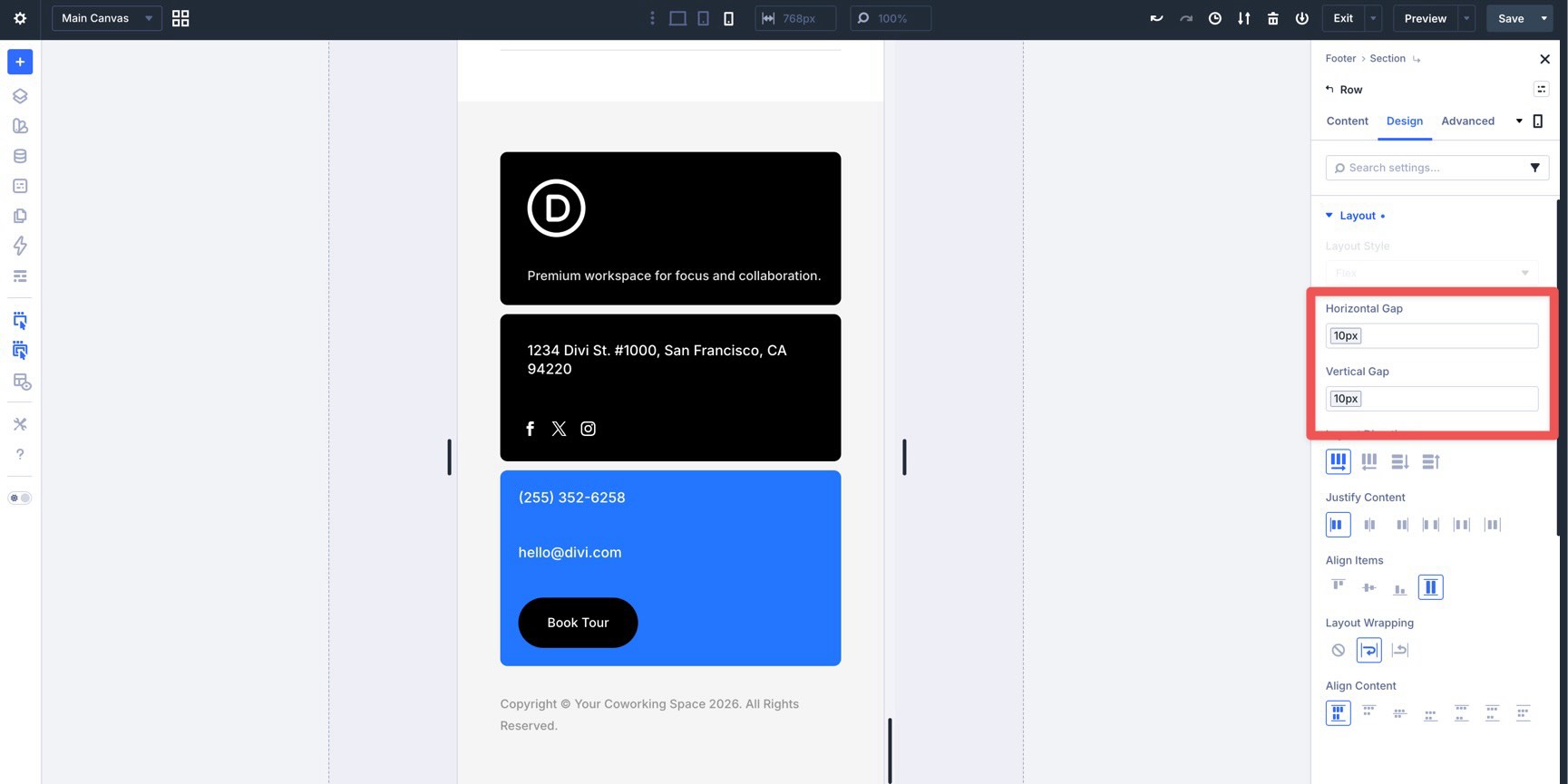
Task: Select column reverse direction with up arrow
Action: (x=1430, y=461)
